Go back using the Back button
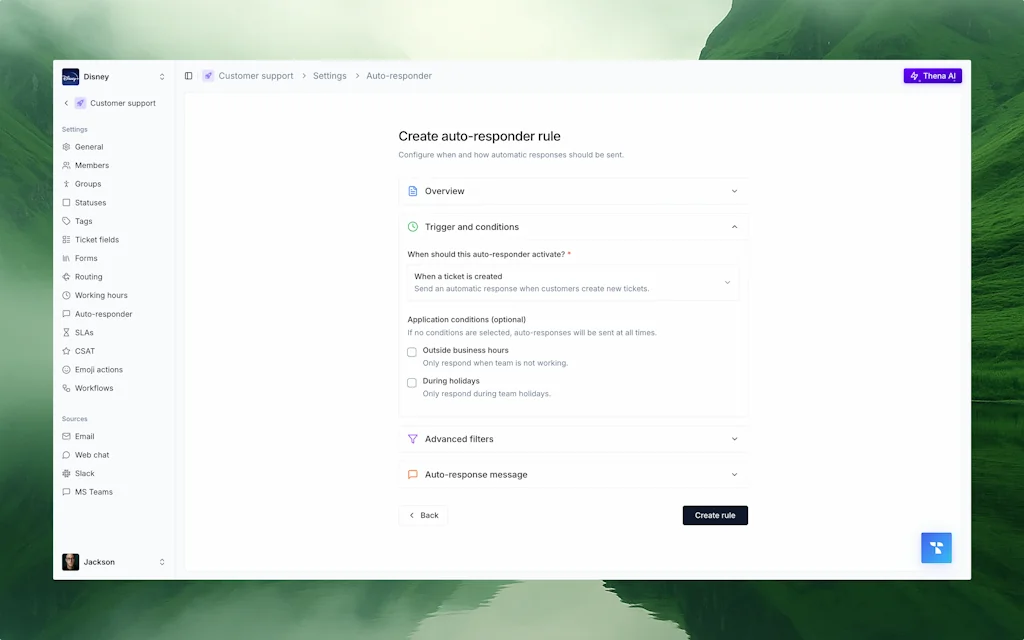1024x640 pixels. tap(423, 515)
